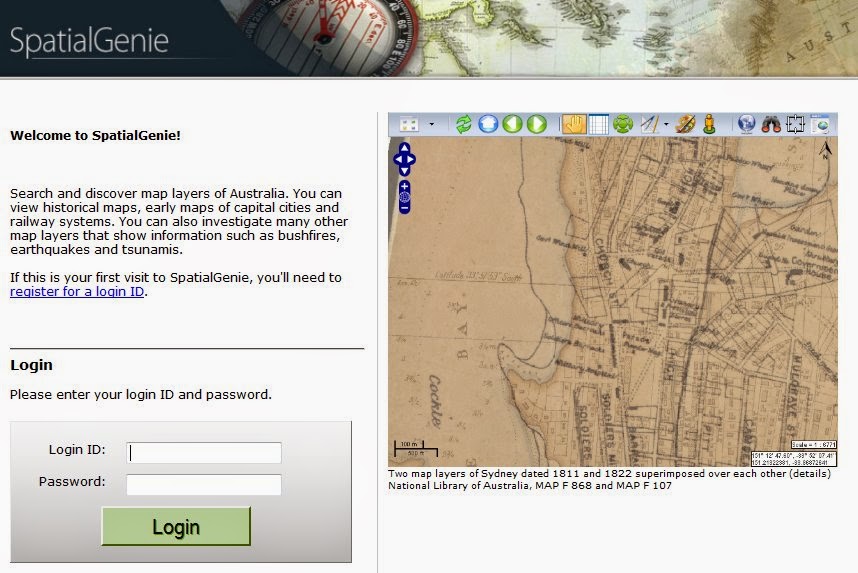Open the map overview window icon

point(820,124)
